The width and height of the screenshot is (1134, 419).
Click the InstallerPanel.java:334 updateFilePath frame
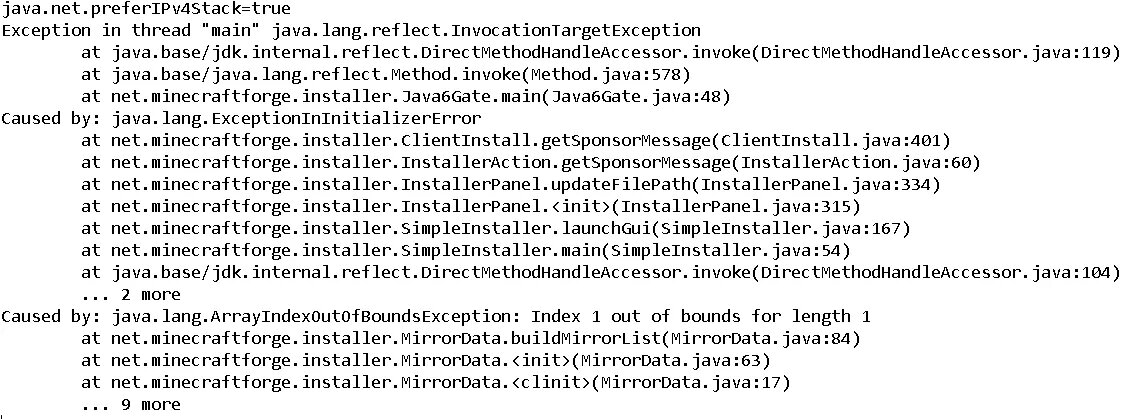(511, 185)
